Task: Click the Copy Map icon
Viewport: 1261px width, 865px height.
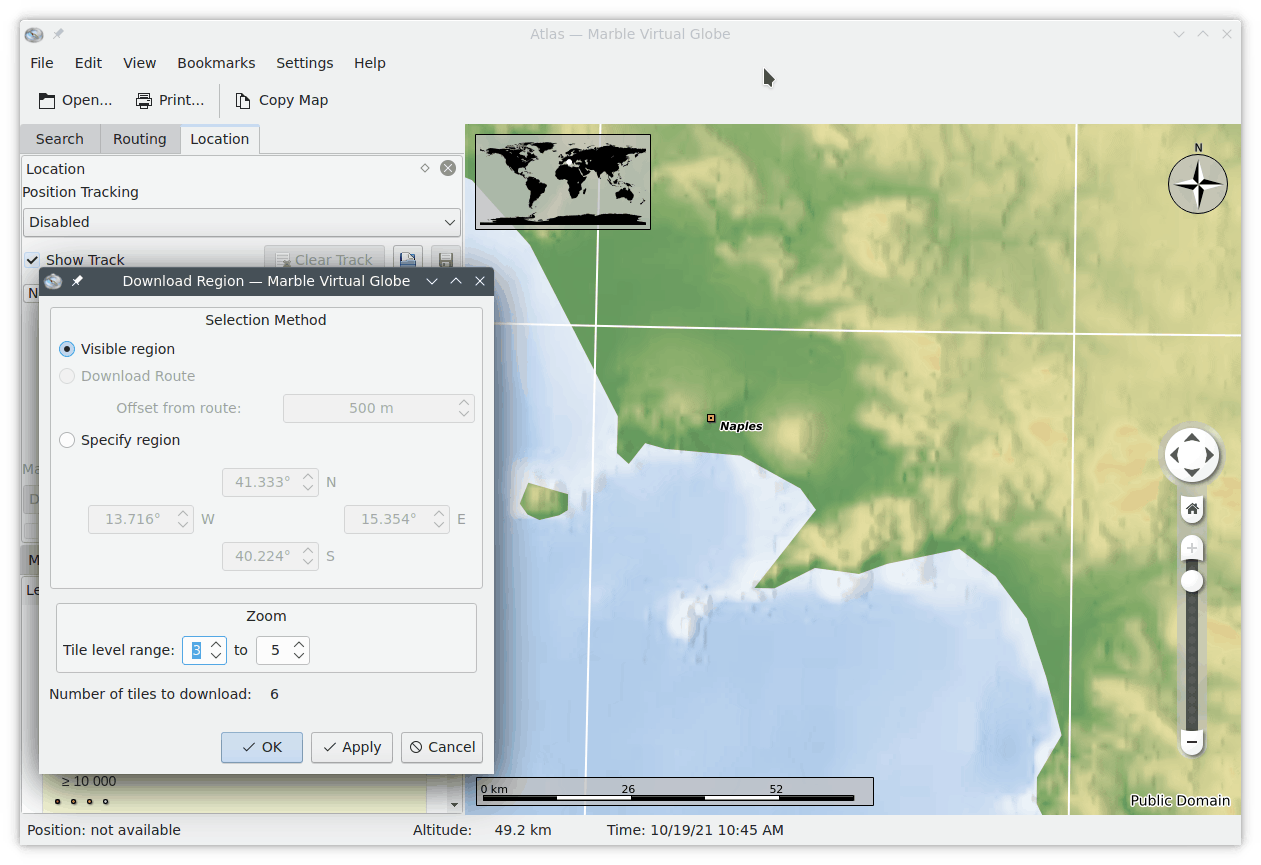Action: [243, 100]
